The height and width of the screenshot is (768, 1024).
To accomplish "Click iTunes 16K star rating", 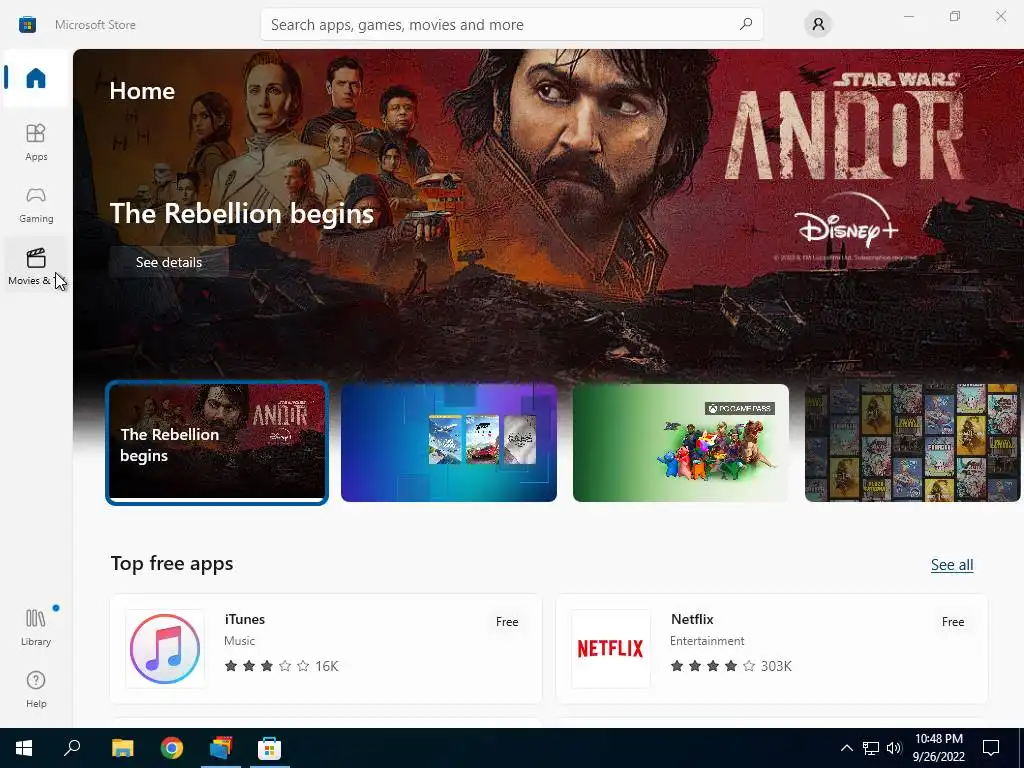I will (281, 666).
